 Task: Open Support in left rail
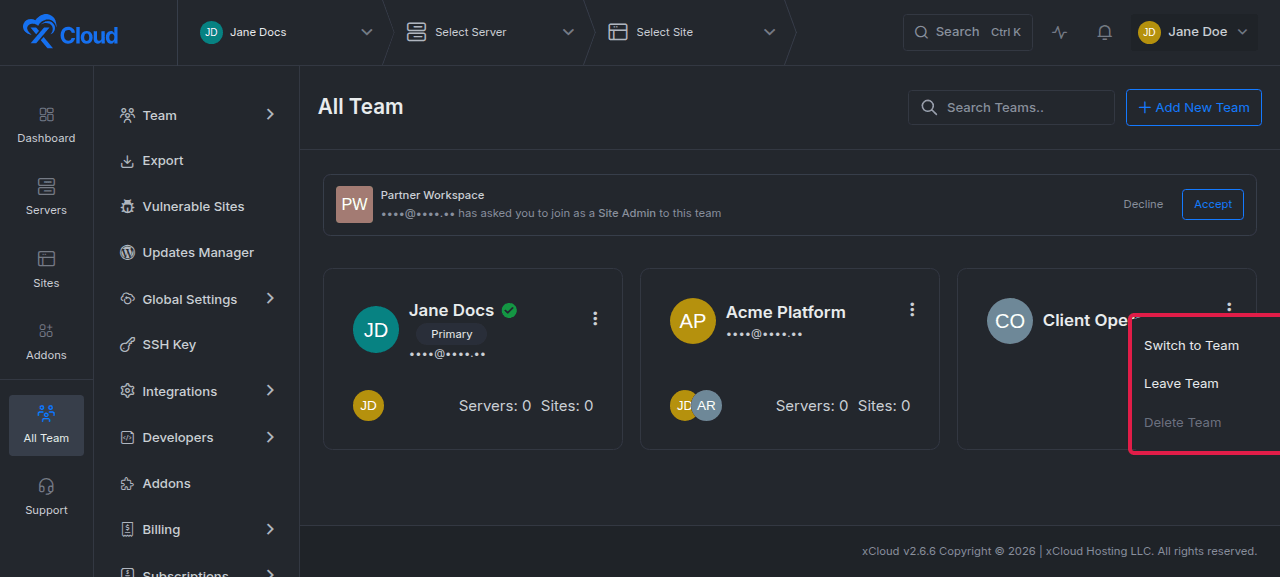(46, 497)
